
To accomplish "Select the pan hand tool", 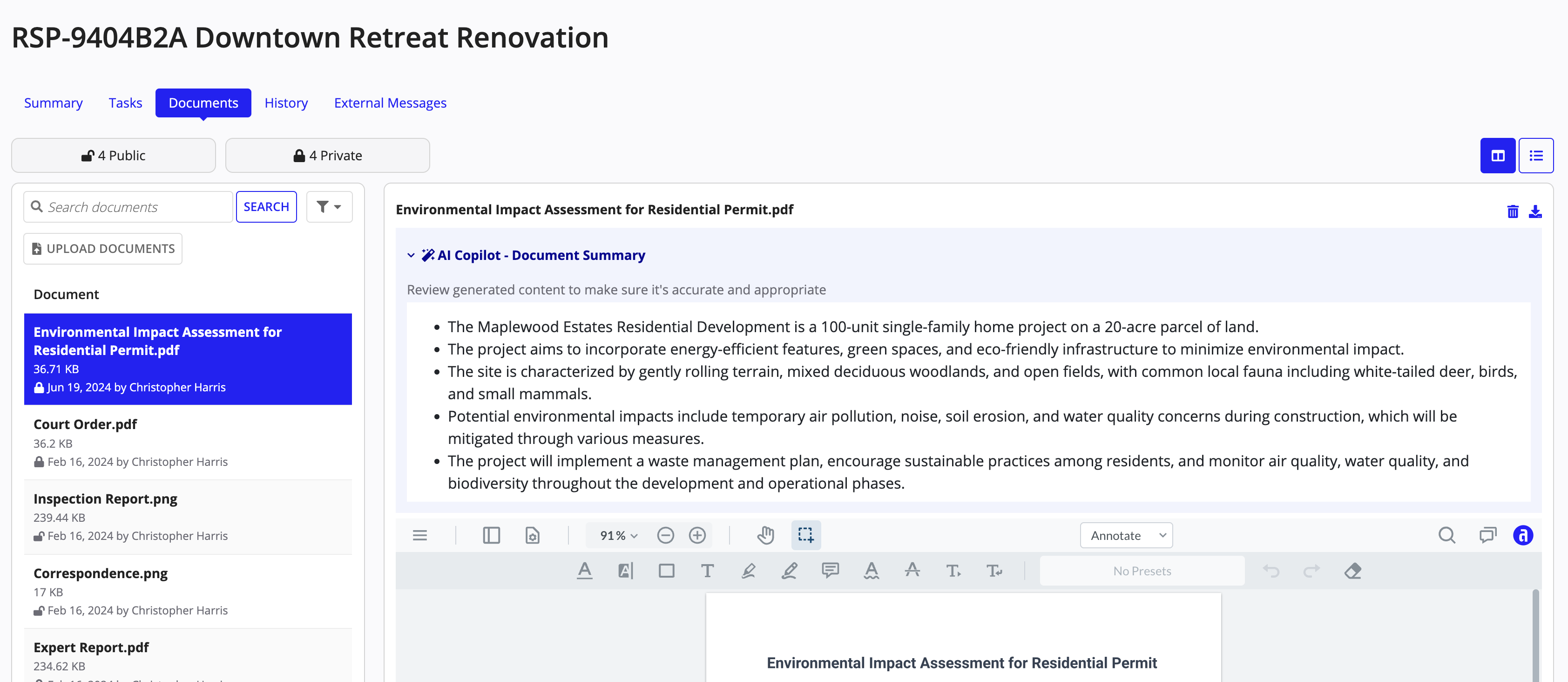I will pyautogui.click(x=765, y=535).
